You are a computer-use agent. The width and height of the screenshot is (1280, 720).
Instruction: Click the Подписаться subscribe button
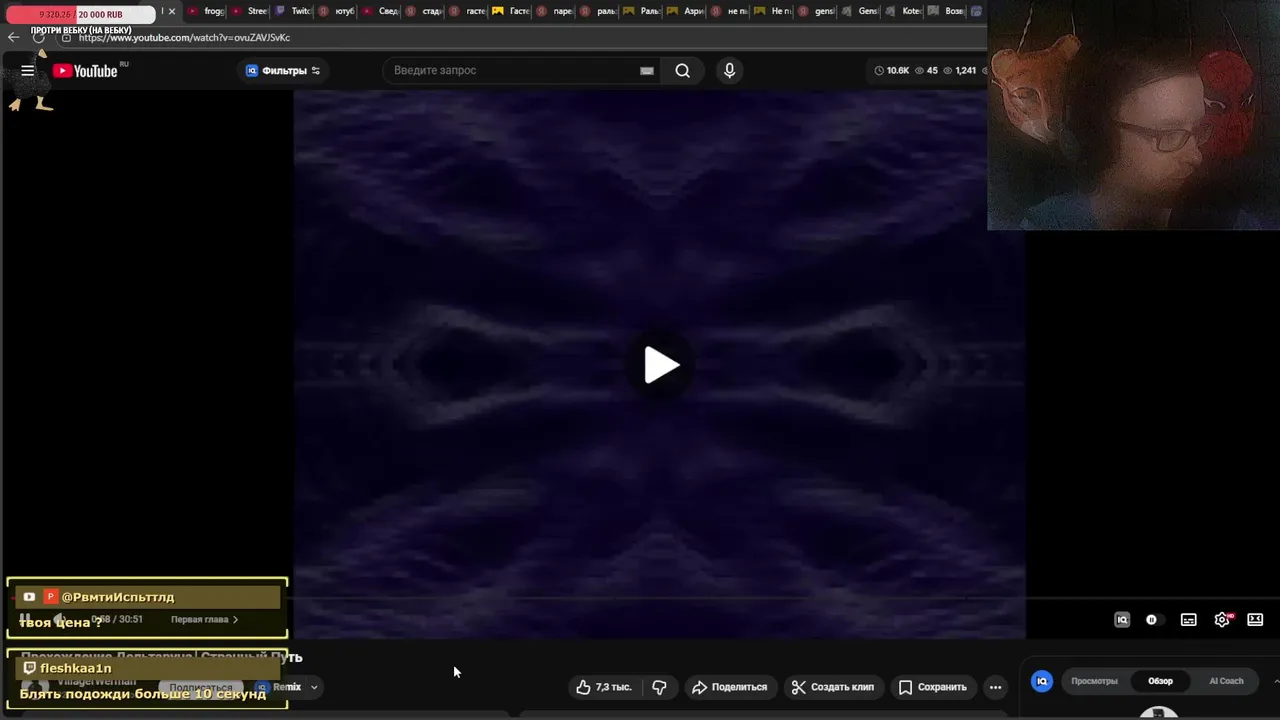coord(200,688)
